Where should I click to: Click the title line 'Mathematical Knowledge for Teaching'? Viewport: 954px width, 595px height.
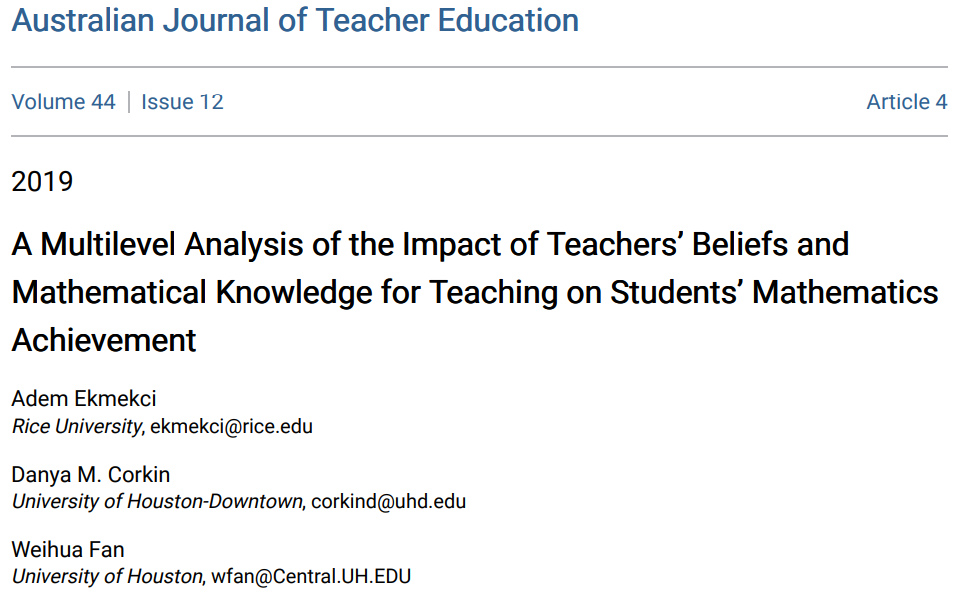[285, 292]
